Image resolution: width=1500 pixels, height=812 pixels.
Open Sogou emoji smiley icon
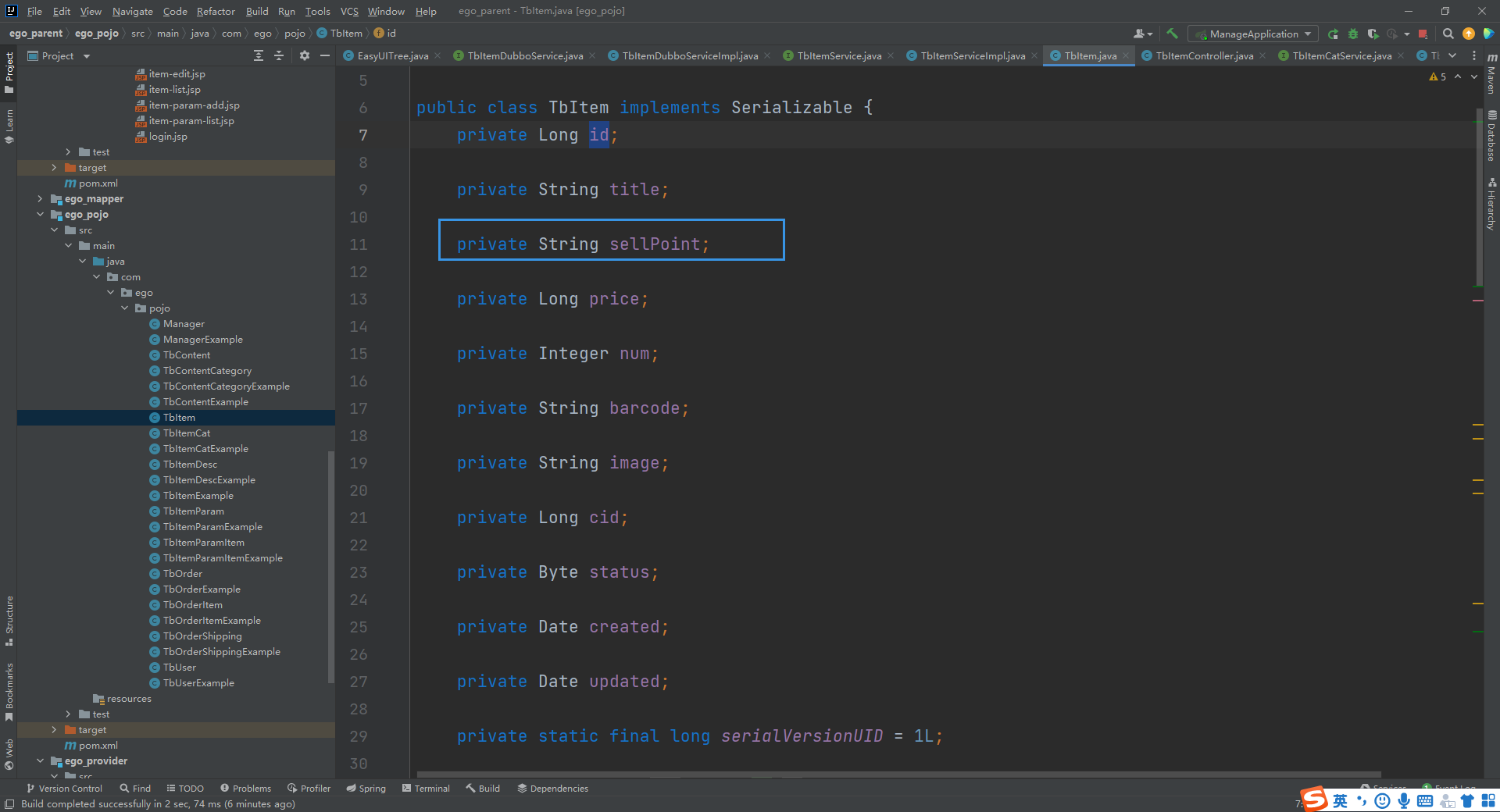point(1383,800)
